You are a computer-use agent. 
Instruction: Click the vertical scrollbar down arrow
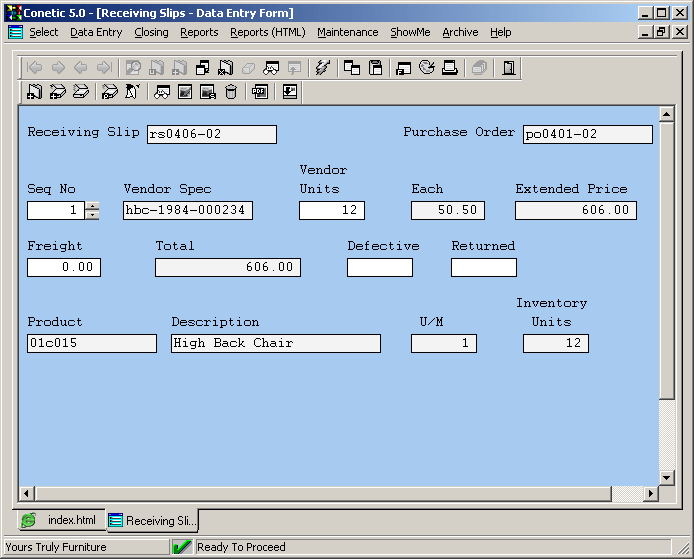[x=668, y=478]
